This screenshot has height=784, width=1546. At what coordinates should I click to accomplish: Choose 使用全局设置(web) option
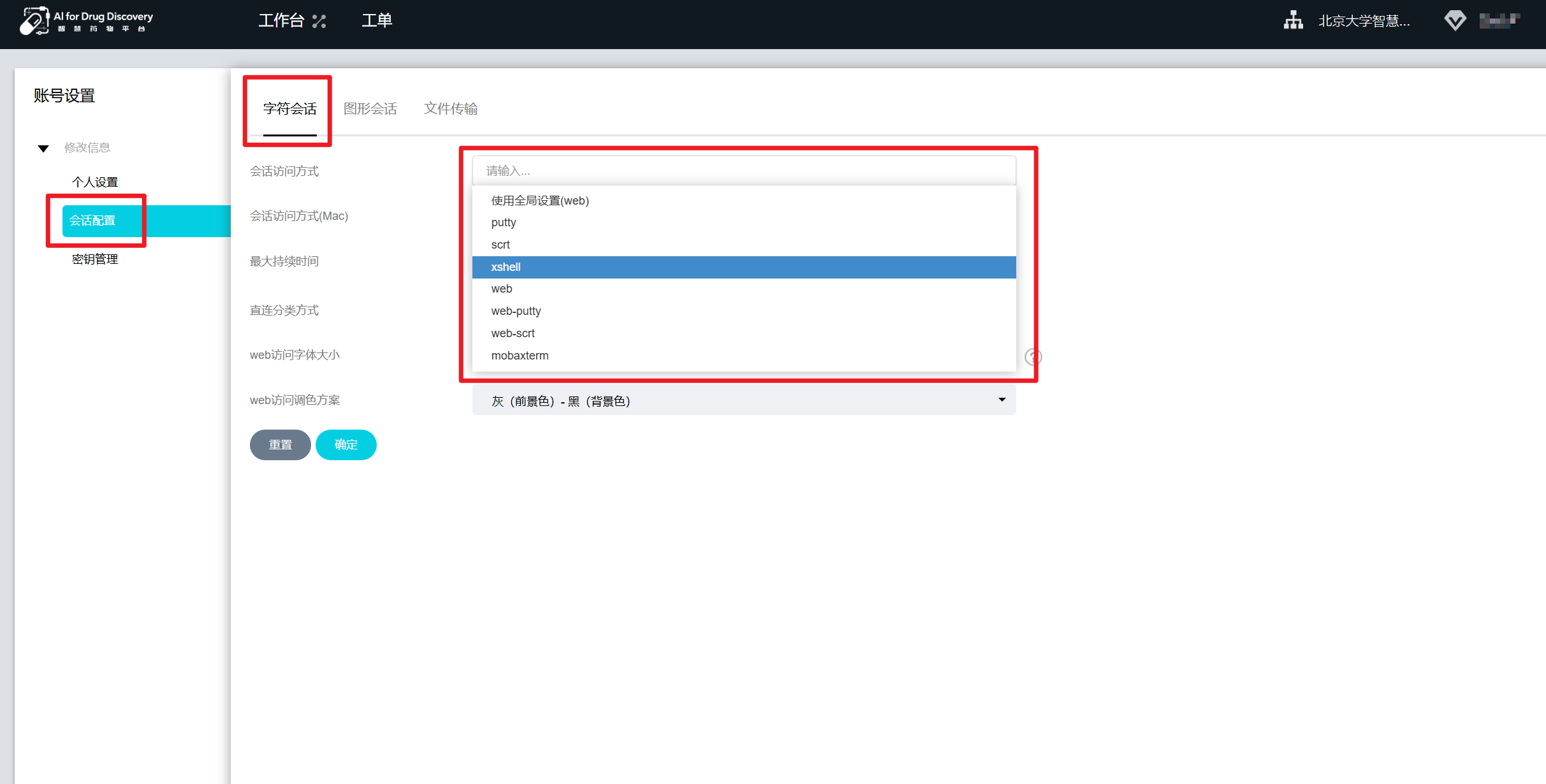click(744, 201)
